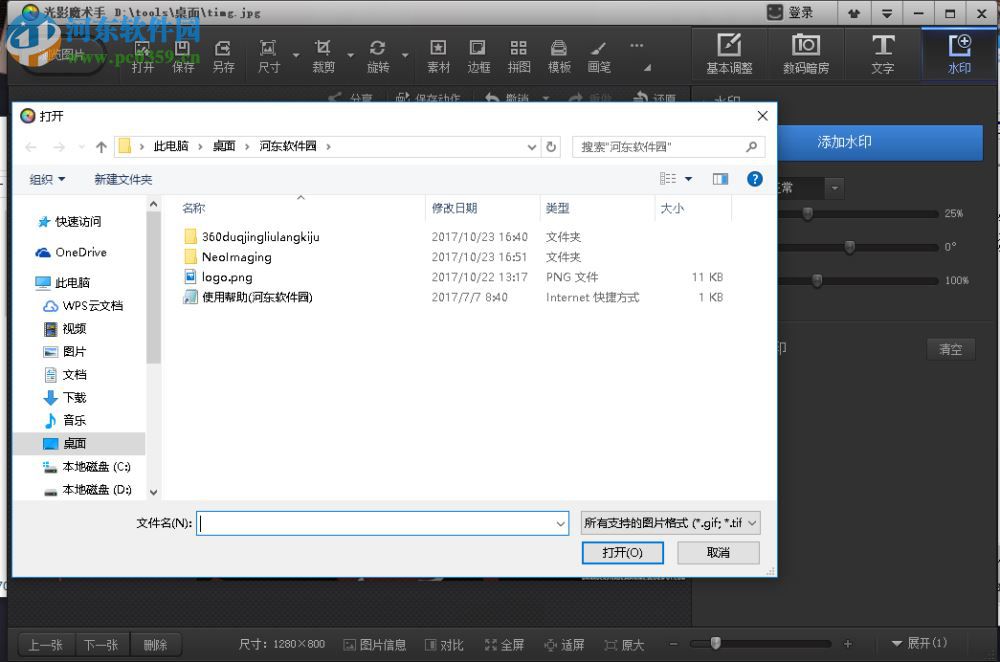Open the 桌面 folder in sidebar
The width and height of the screenshot is (1000, 662).
(75, 443)
